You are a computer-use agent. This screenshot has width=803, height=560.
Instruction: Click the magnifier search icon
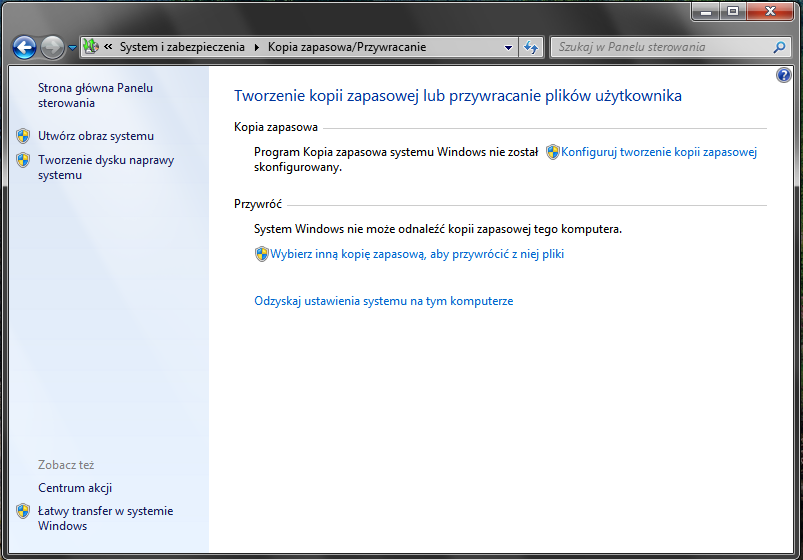pyautogui.click(x=779, y=47)
